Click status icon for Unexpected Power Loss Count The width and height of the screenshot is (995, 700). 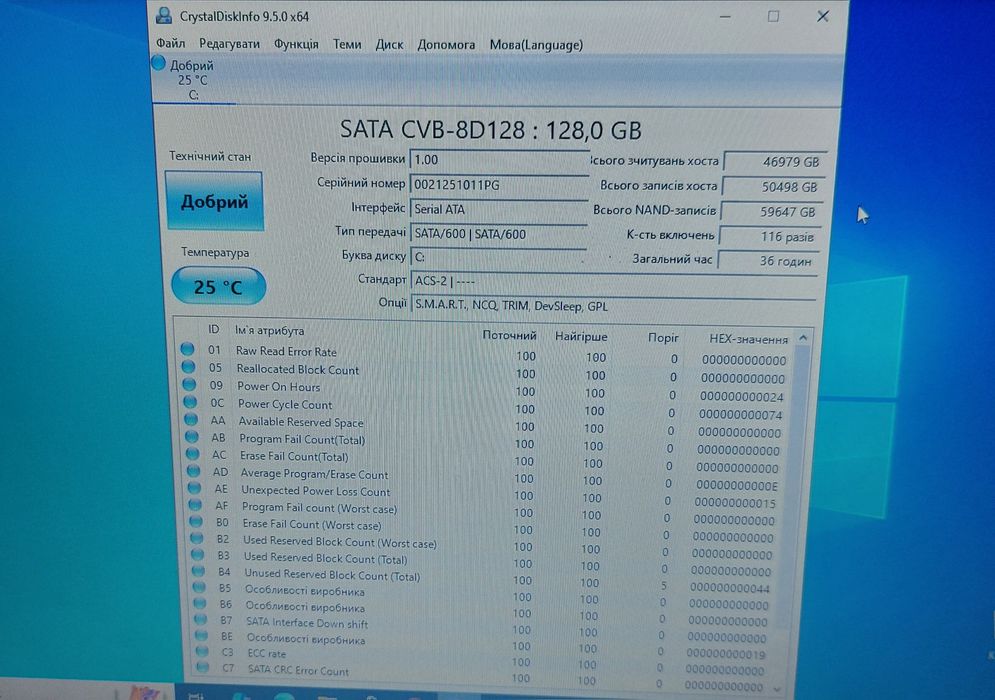click(x=194, y=488)
